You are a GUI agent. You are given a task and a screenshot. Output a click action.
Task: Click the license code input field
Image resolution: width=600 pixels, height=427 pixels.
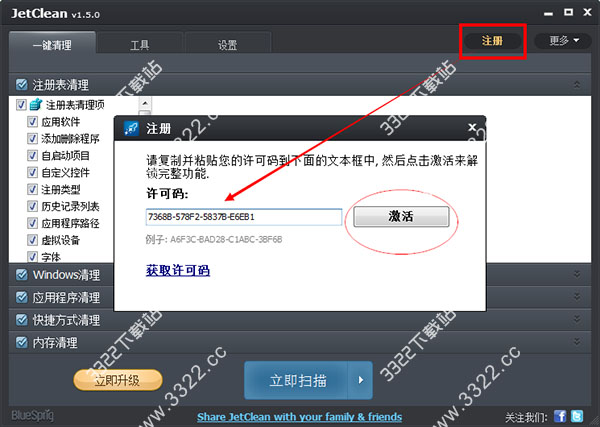(x=244, y=217)
